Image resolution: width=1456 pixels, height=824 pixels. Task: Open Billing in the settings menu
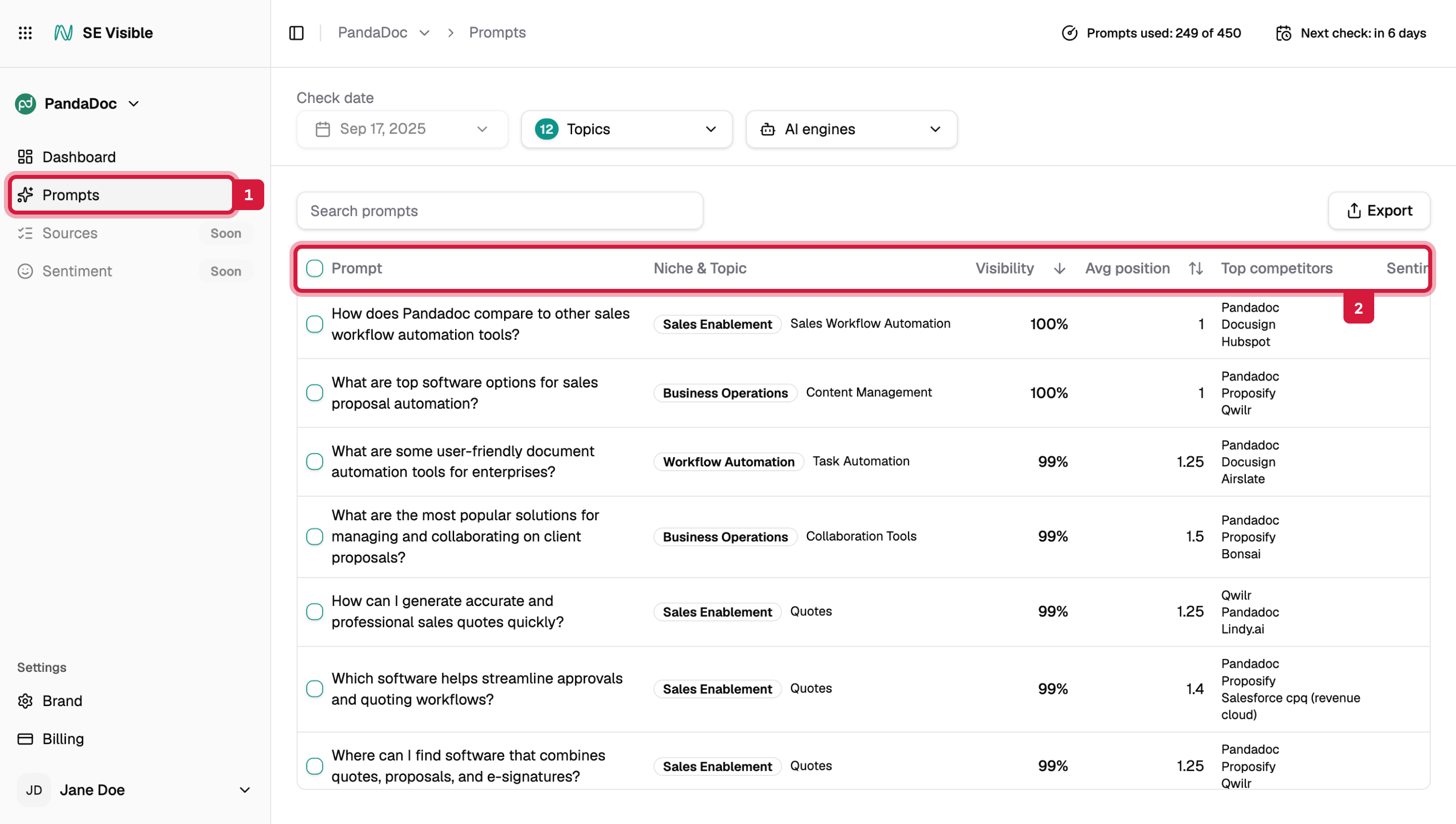click(63, 739)
